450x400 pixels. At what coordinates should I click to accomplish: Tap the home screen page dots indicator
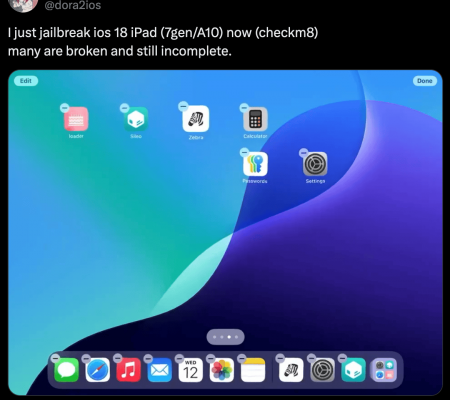(x=226, y=337)
